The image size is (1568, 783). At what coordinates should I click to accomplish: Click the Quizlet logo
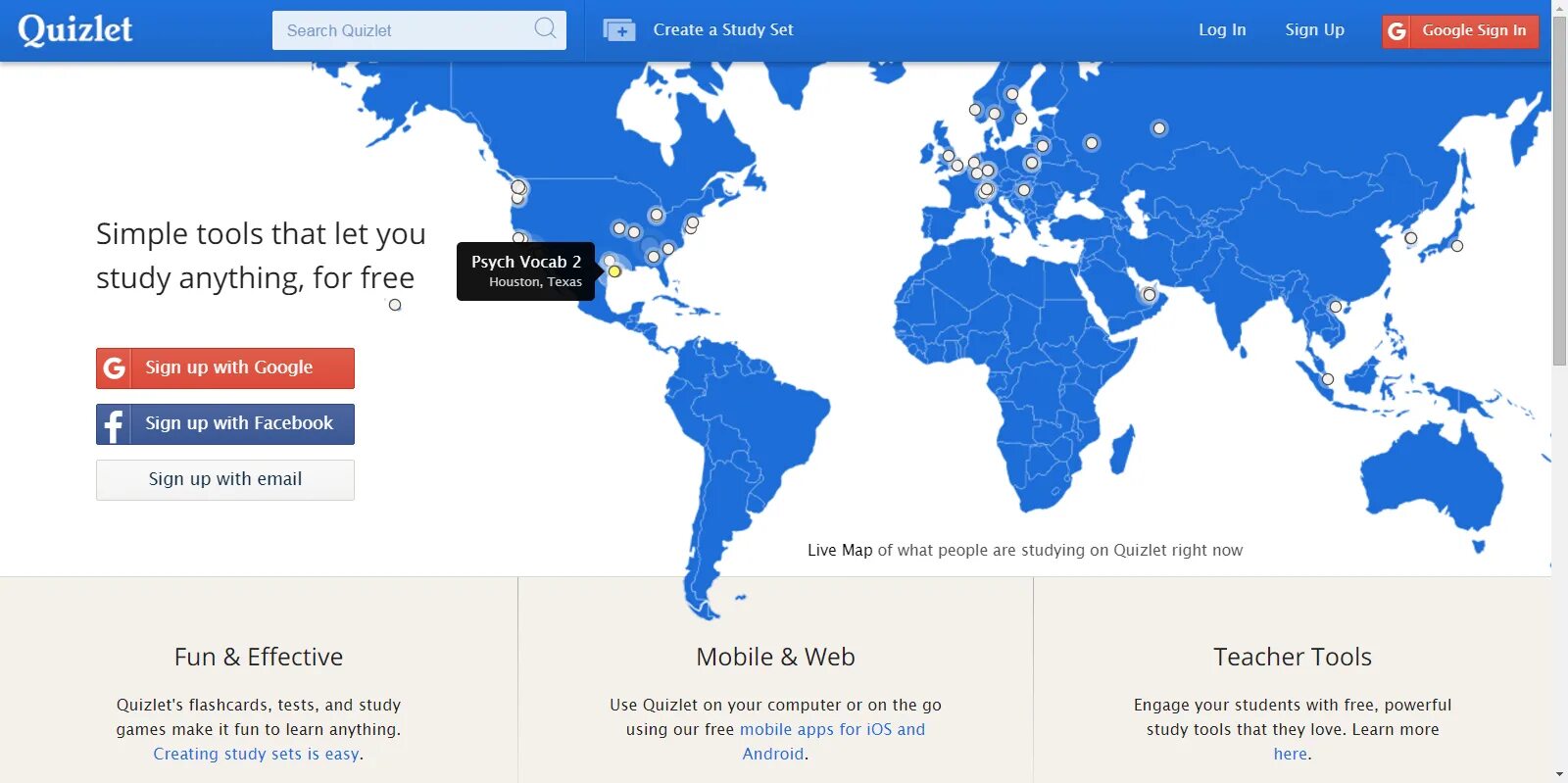click(x=75, y=30)
